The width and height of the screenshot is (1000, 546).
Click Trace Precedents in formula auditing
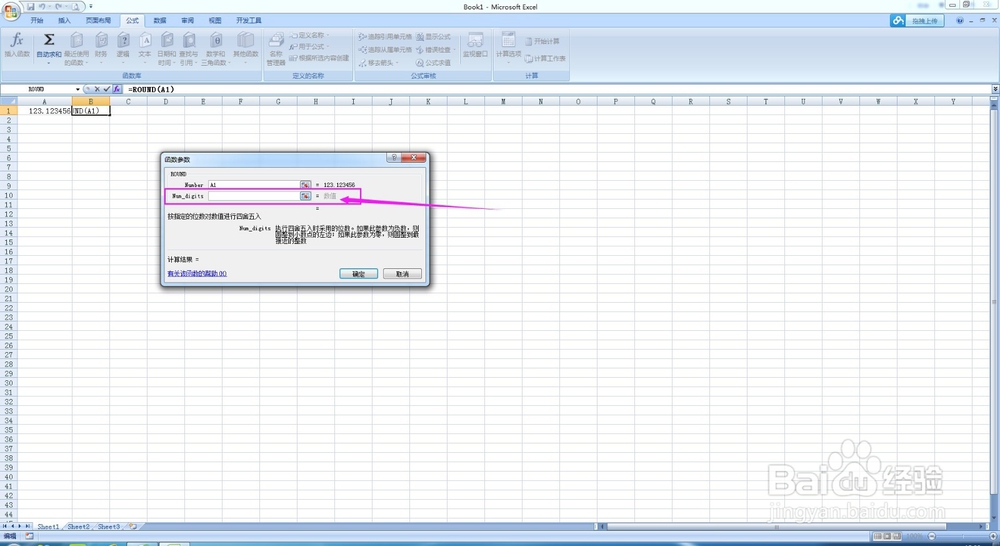385,37
